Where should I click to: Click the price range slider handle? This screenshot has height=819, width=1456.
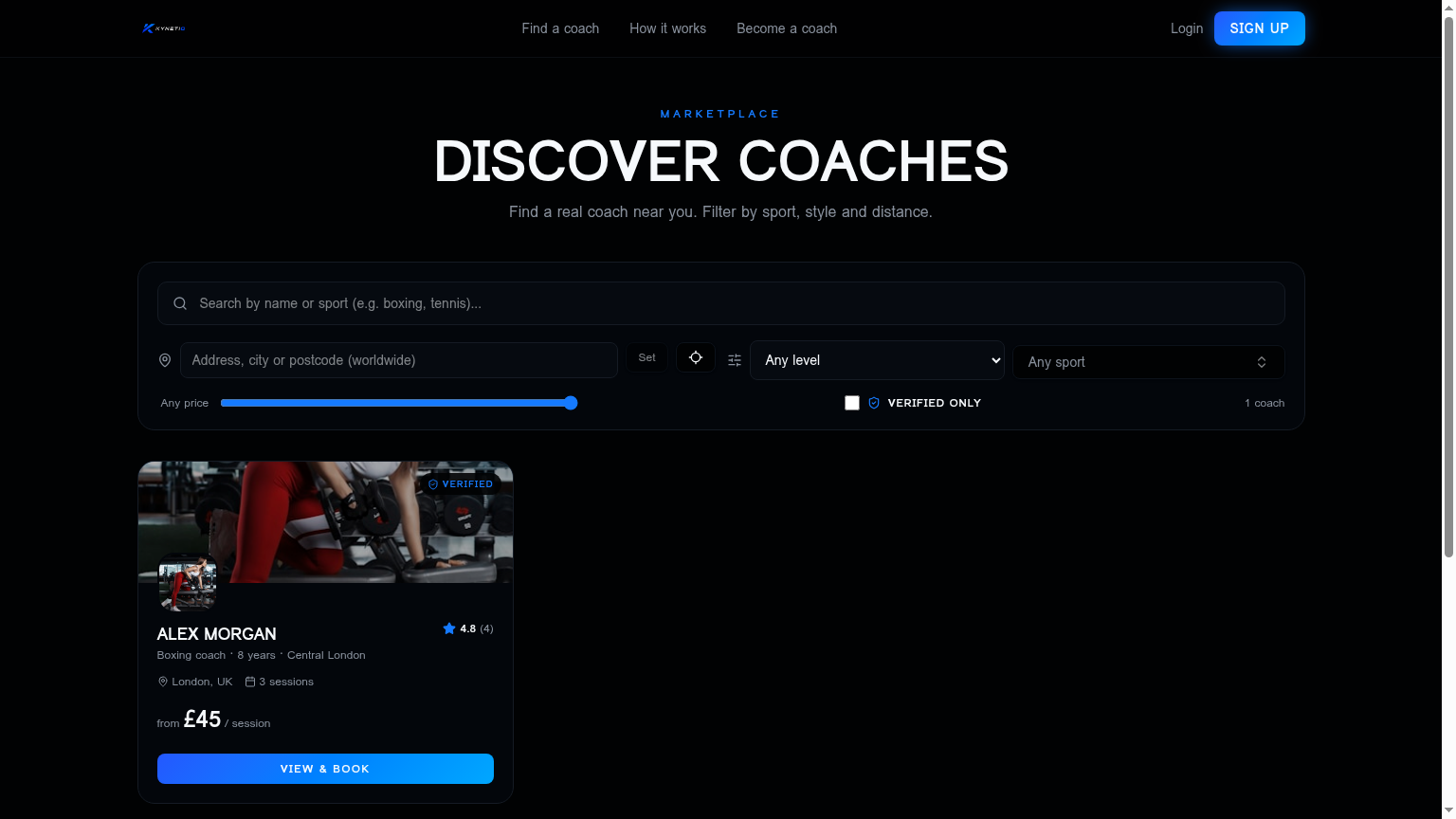tap(571, 403)
